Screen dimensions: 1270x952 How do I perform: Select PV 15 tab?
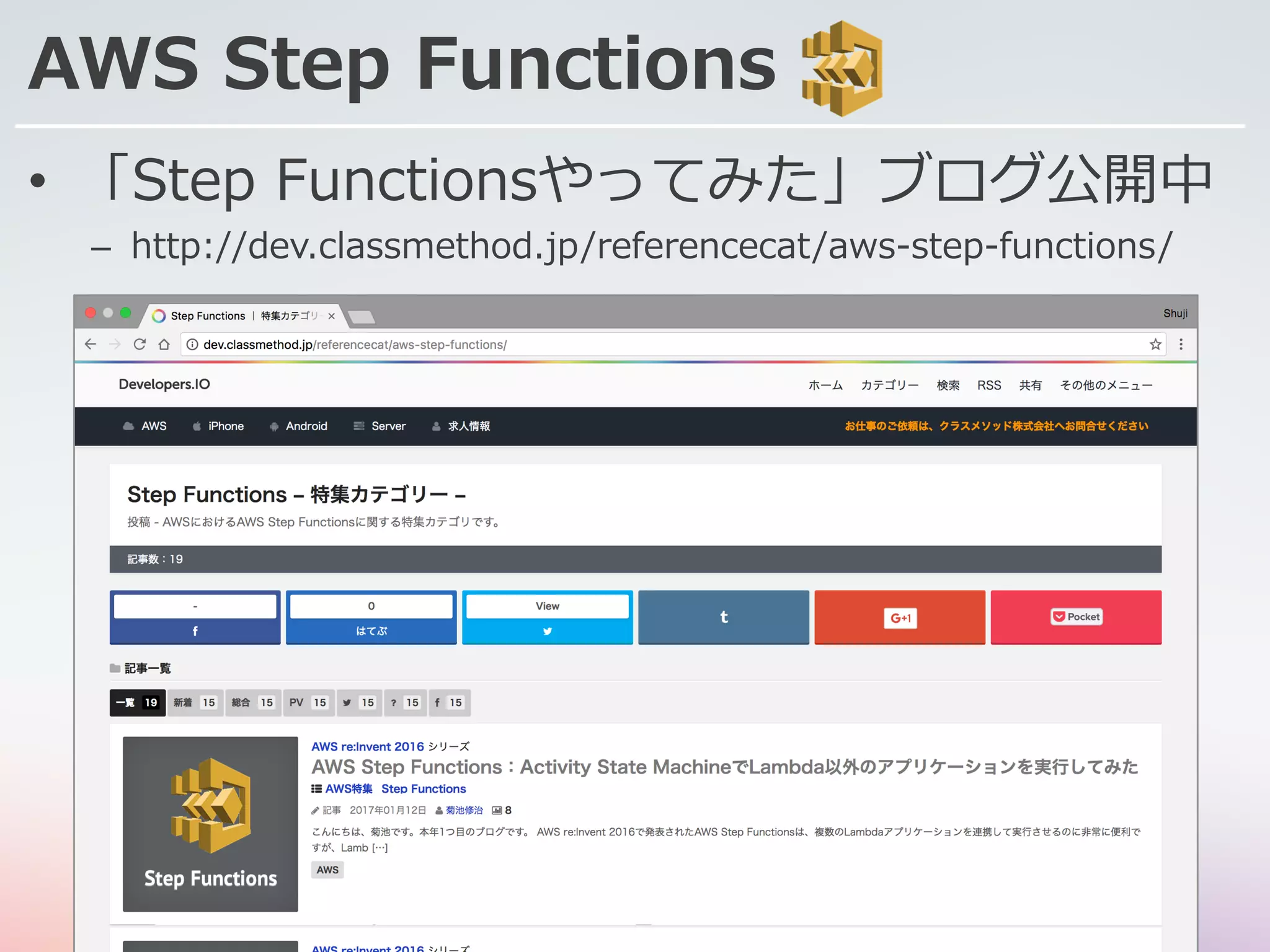pyautogui.click(x=309, y=703)
